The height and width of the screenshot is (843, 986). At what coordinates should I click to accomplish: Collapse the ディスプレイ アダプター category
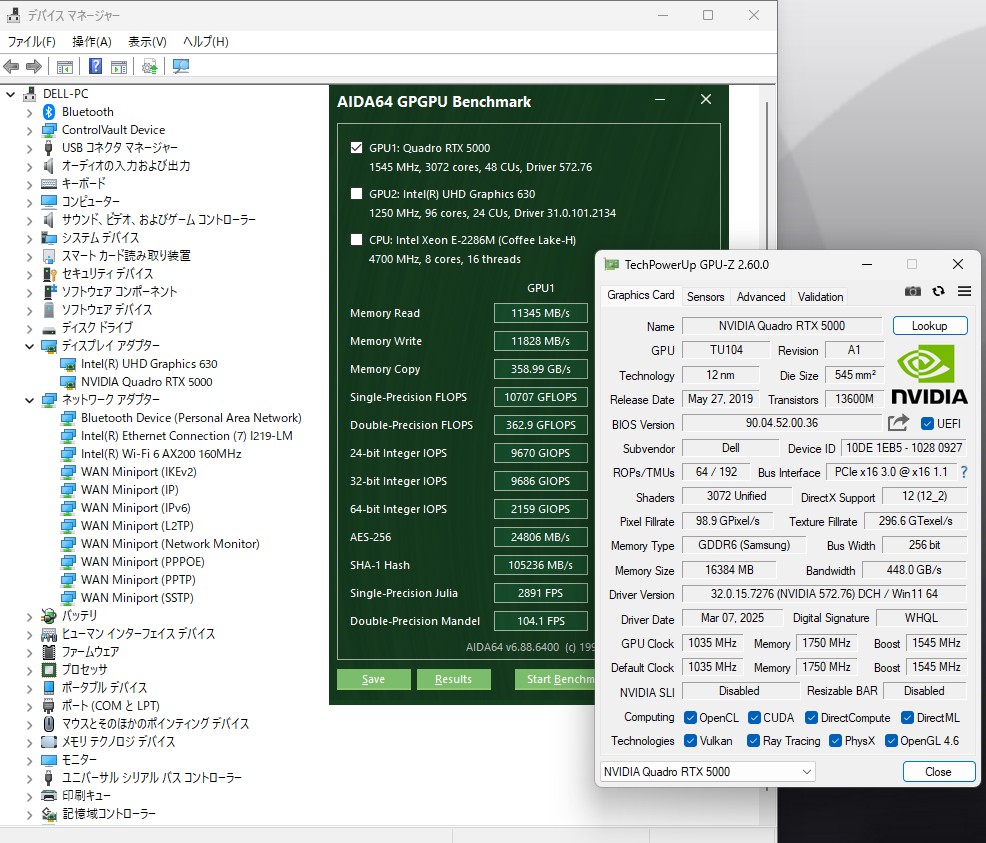click(x=29, y=346)
